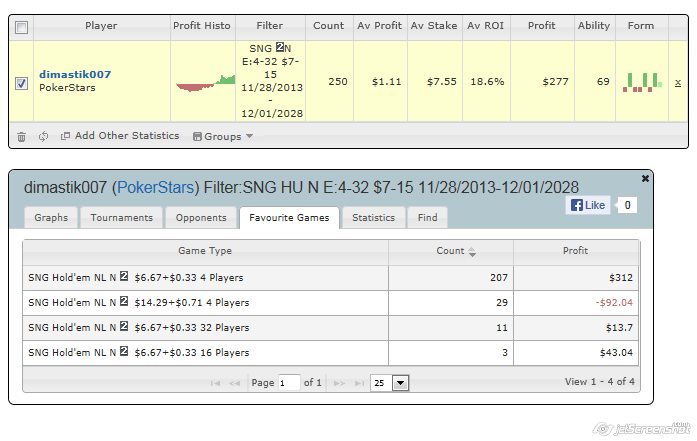Close the dimastik007 details panel
This screenshot has height=441, width=697.
[x=645, y=178]
